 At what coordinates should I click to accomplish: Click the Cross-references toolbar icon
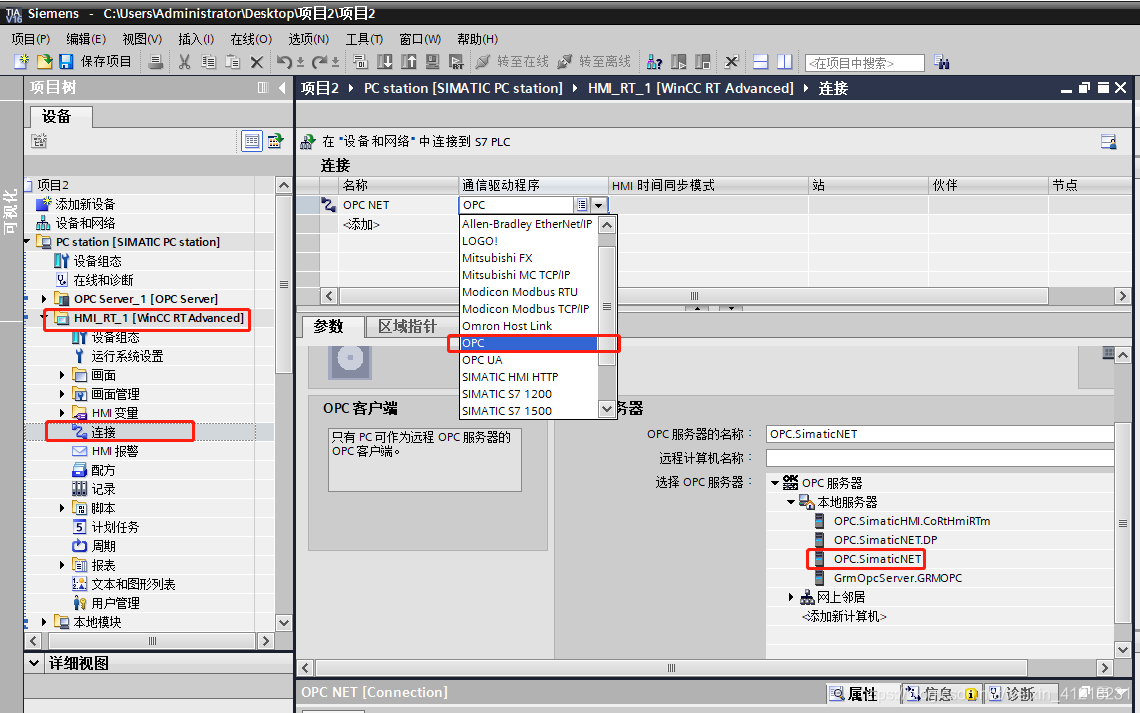click(x=732, y=62)
